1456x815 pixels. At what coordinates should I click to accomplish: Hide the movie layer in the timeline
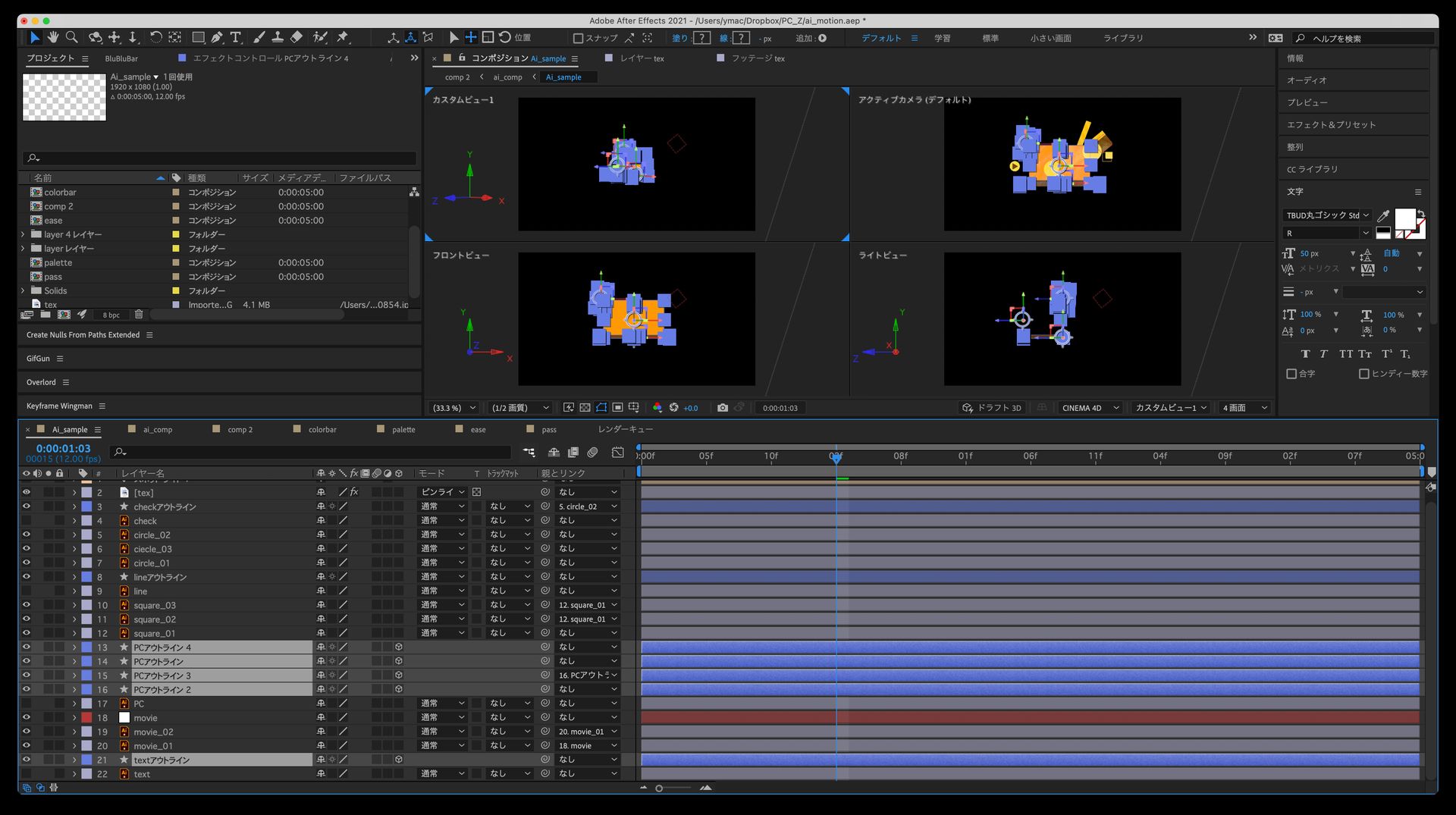pyautogui.click(x=27, y=717)
